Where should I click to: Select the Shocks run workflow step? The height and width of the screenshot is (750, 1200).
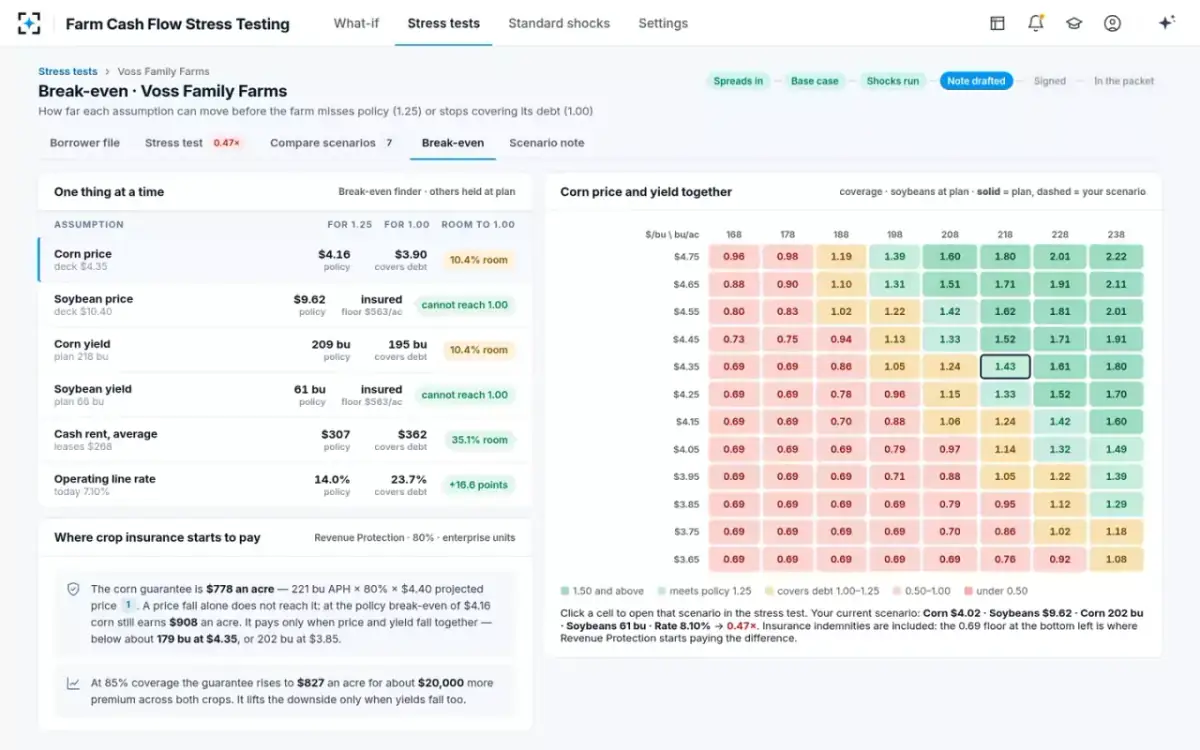point(893,81)
